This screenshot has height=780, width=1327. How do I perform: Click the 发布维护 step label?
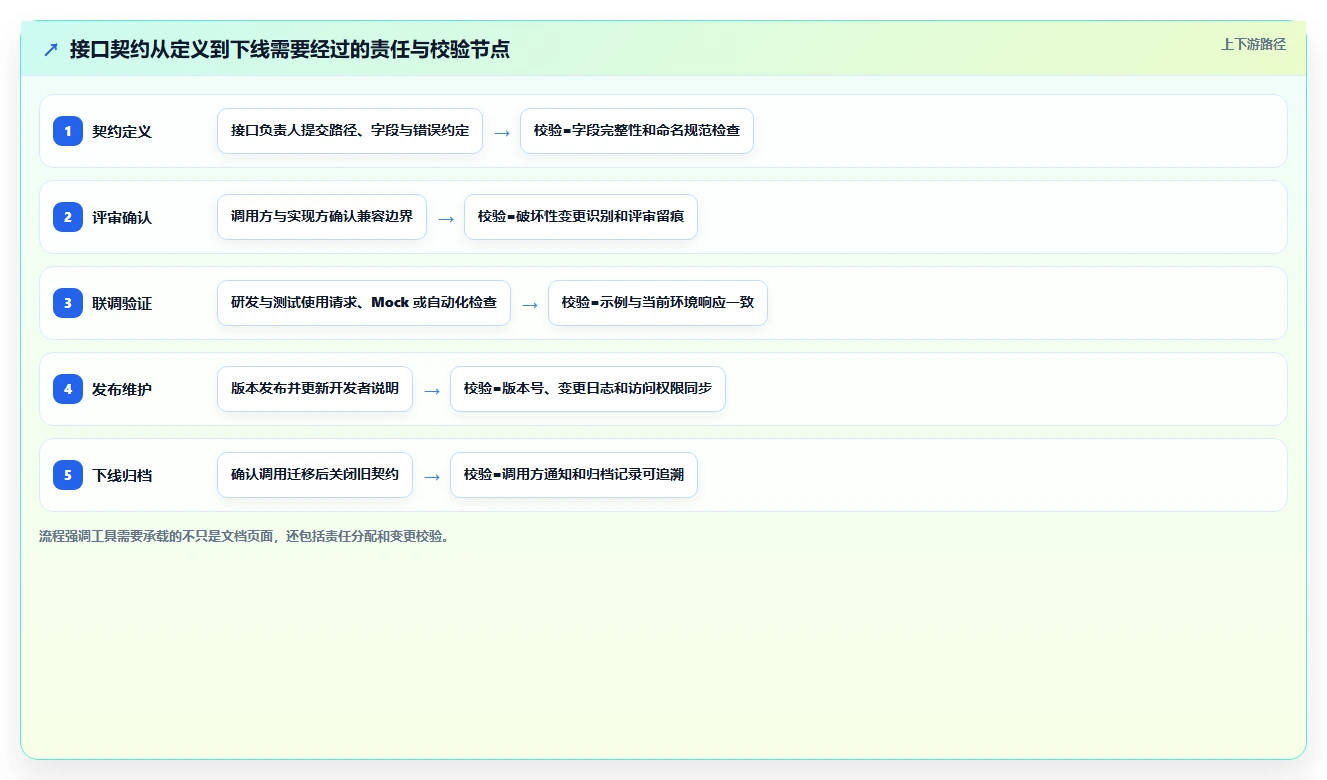[122, 389]
